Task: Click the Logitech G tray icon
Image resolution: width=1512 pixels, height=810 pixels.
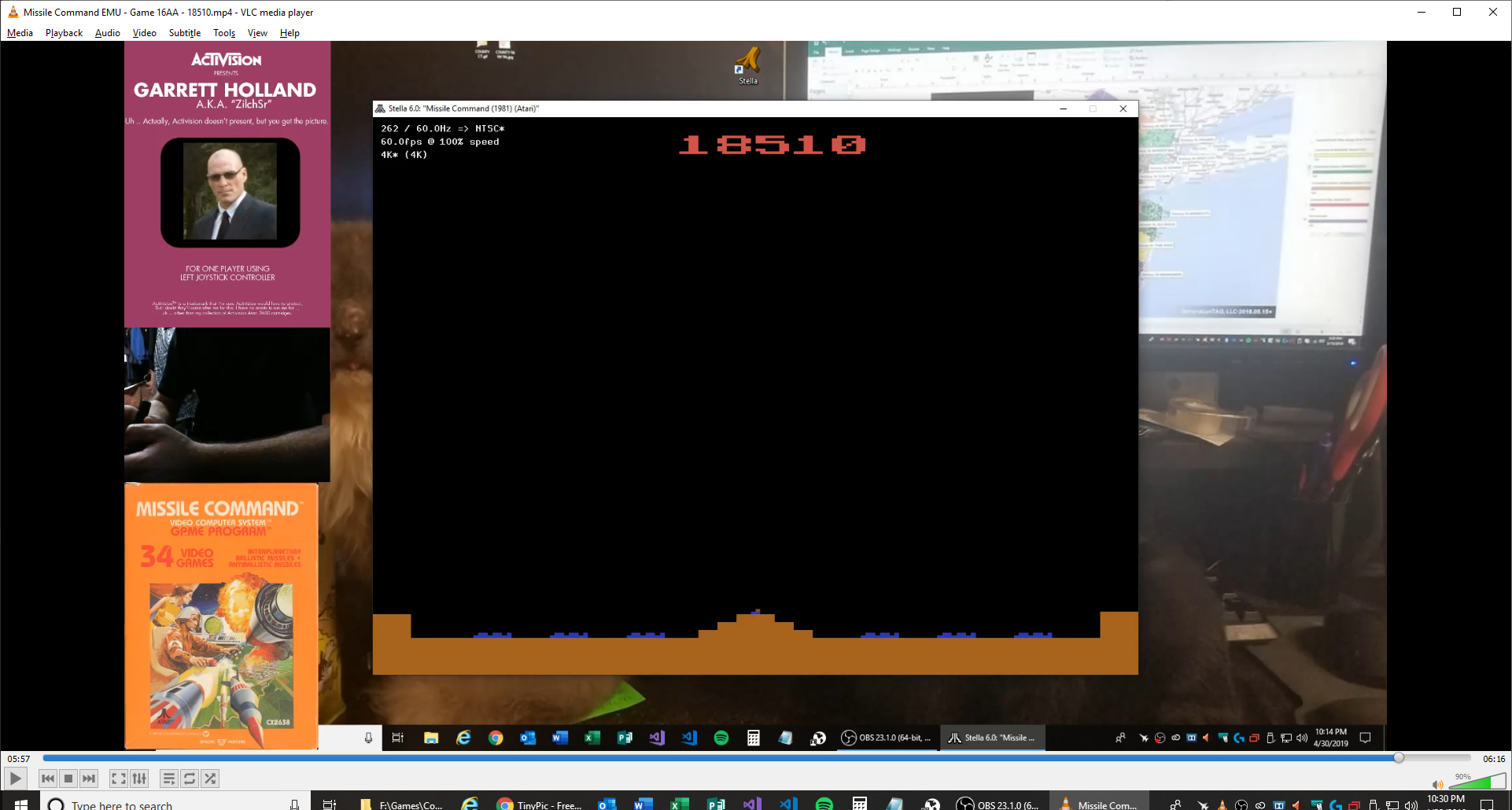Action: point(1335,805)
